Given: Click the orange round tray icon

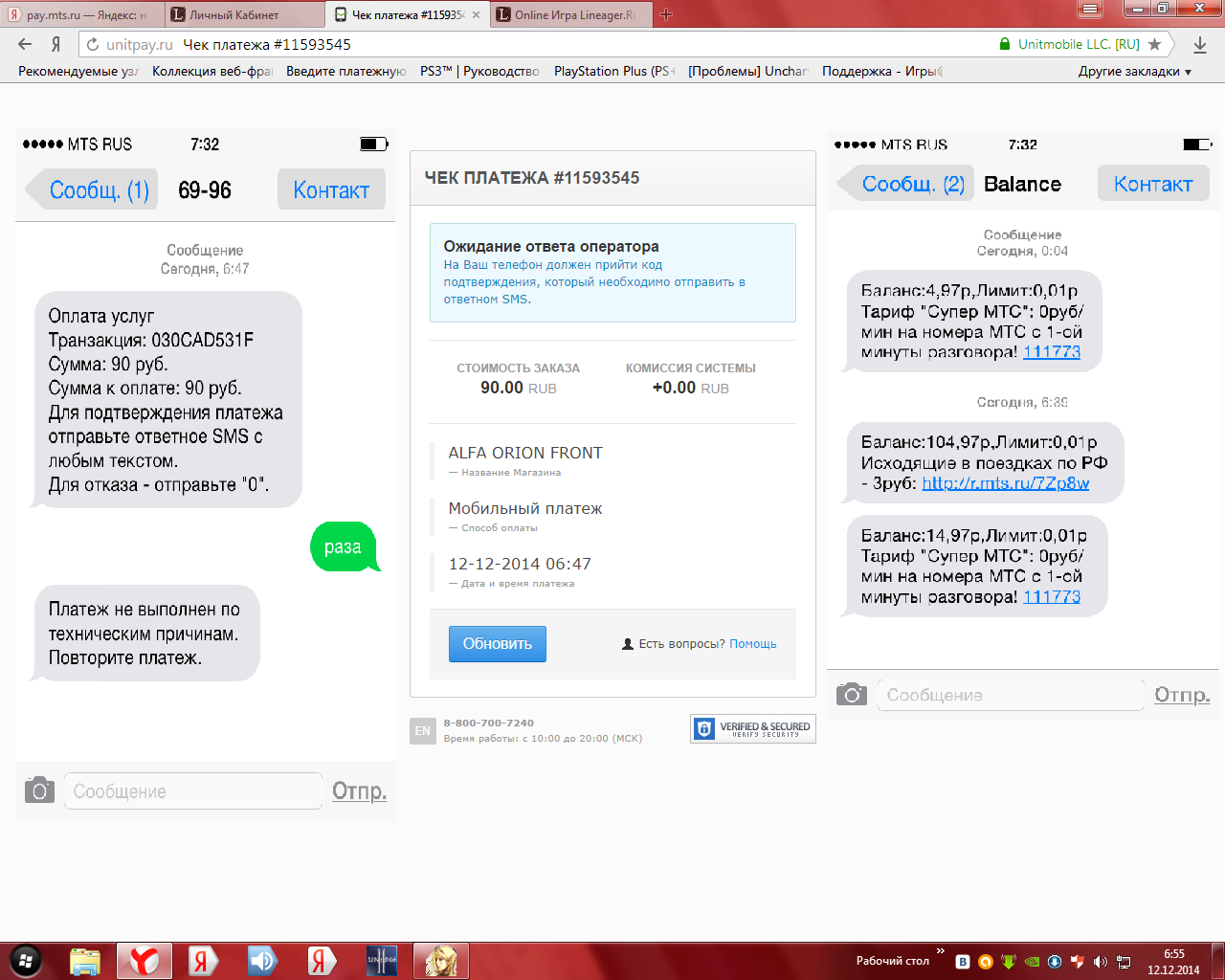Looking at the screenshot, I should 985,961.
